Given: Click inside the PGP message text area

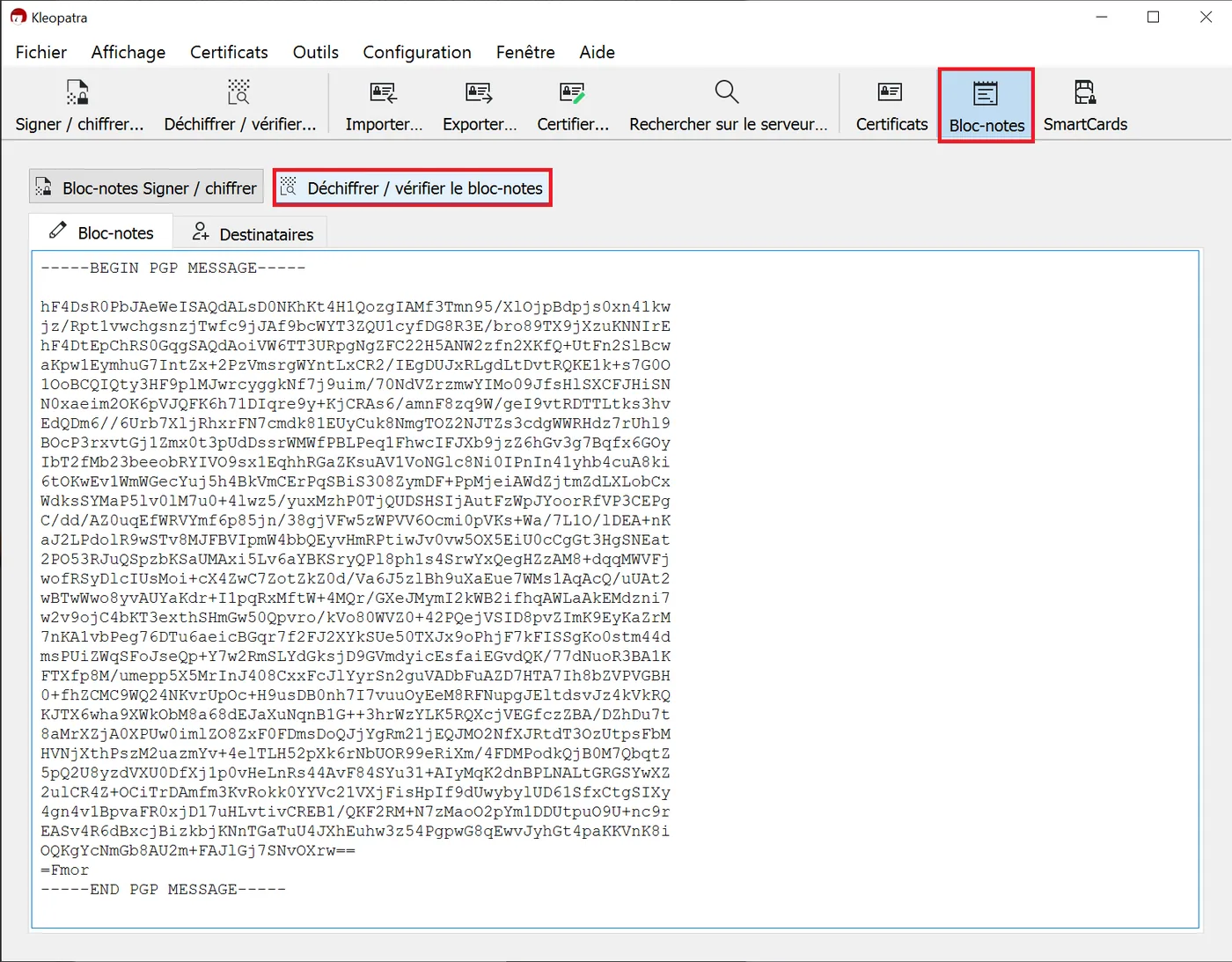Looking at the screenshot, I should point(615,589).
